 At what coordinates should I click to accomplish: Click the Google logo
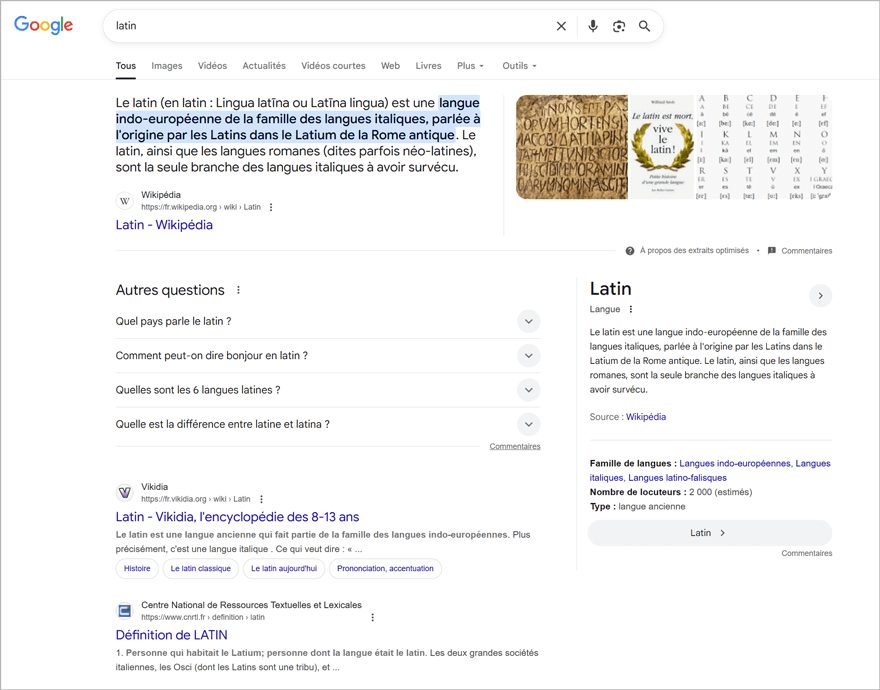click(42, 25)
